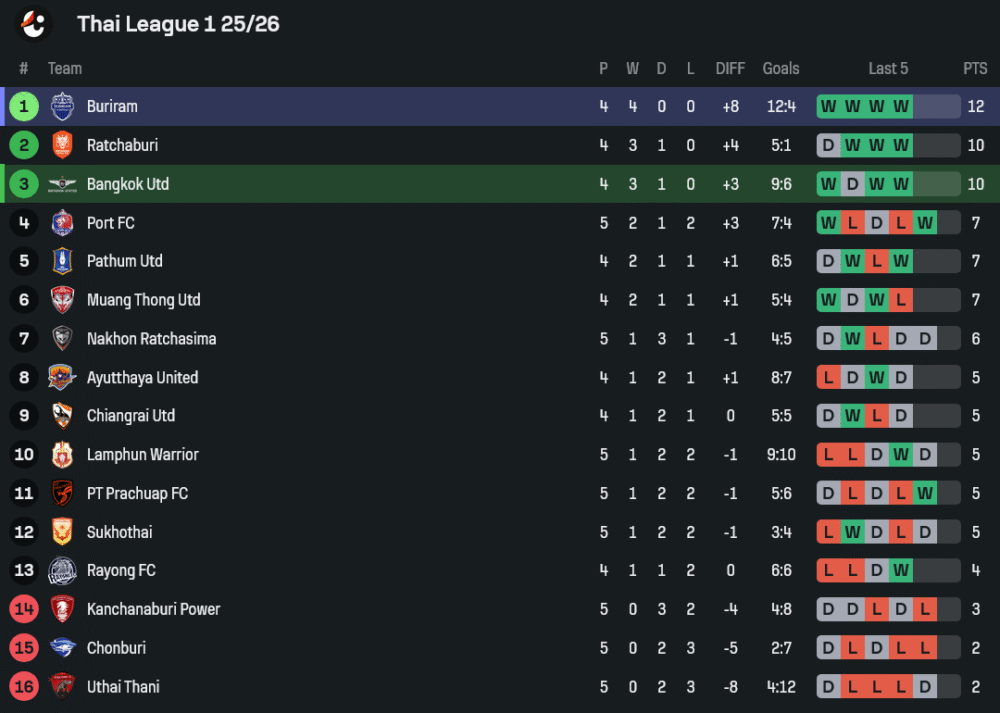Click the Port FC club crest

[x=62, y=223]
